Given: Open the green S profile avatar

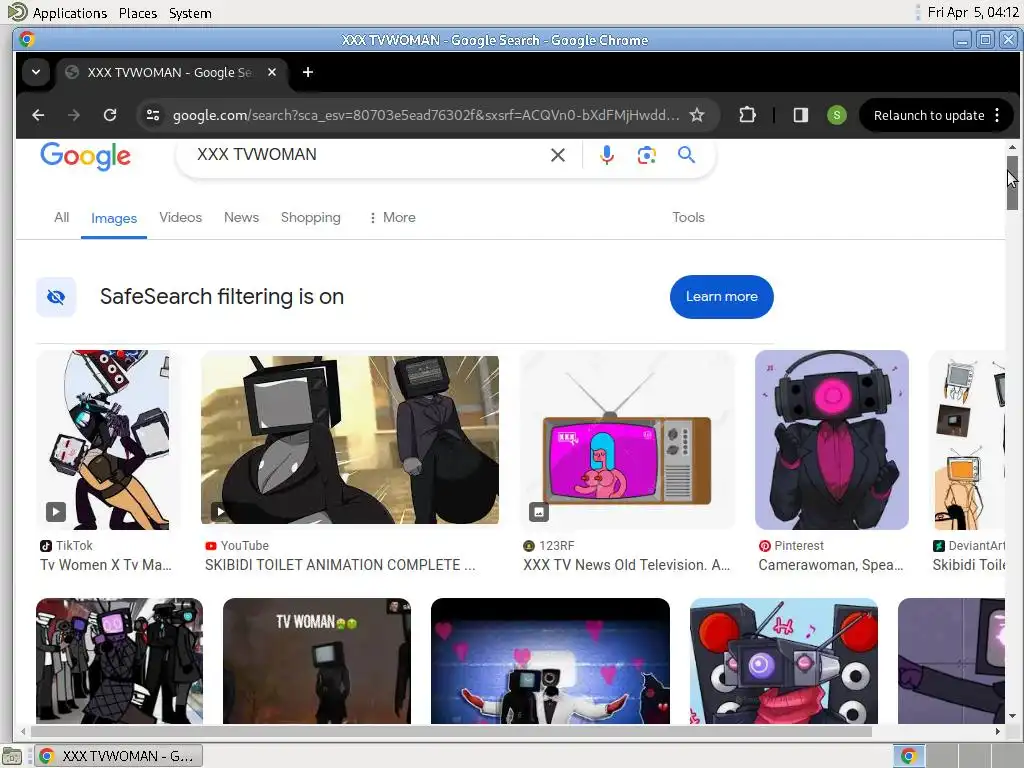Looking at the screenshot, I should pos(837,116).
